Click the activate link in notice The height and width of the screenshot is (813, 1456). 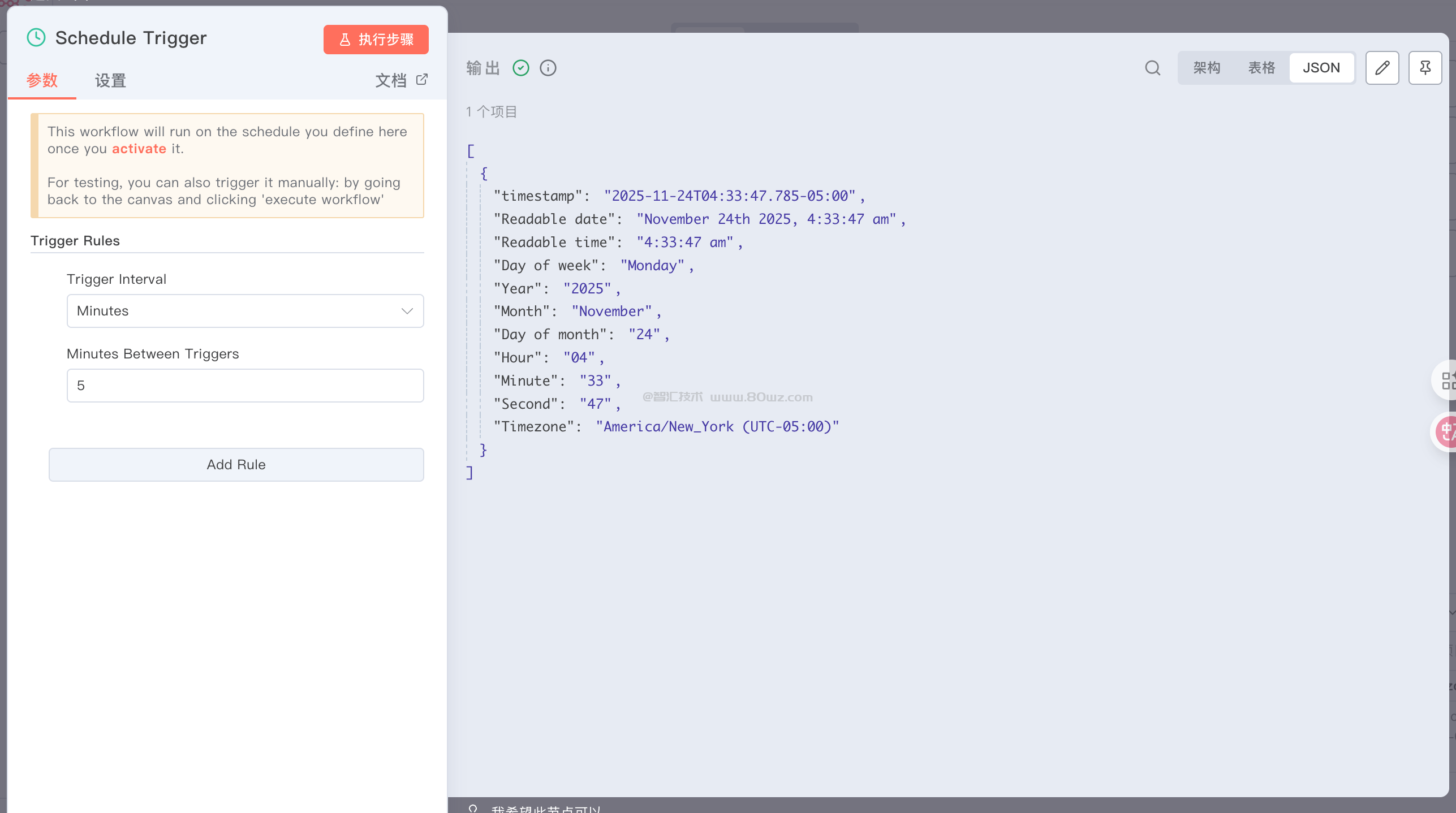[139, 149]
